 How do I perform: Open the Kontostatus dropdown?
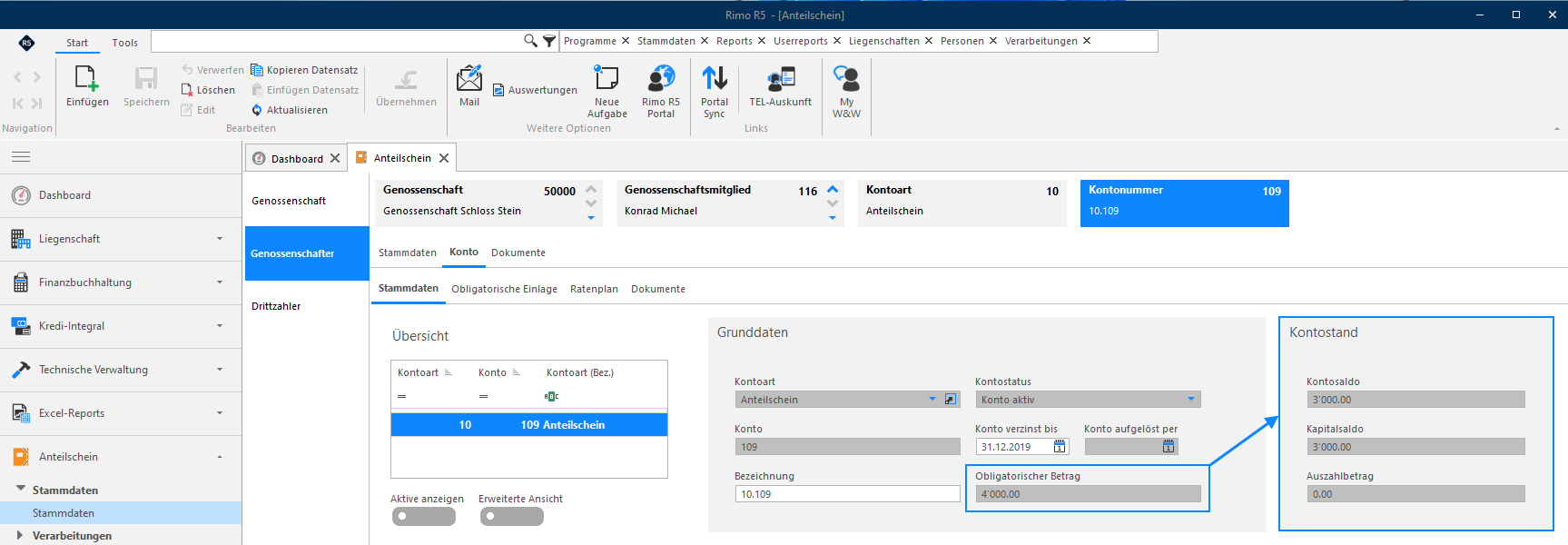[1191, 400]
